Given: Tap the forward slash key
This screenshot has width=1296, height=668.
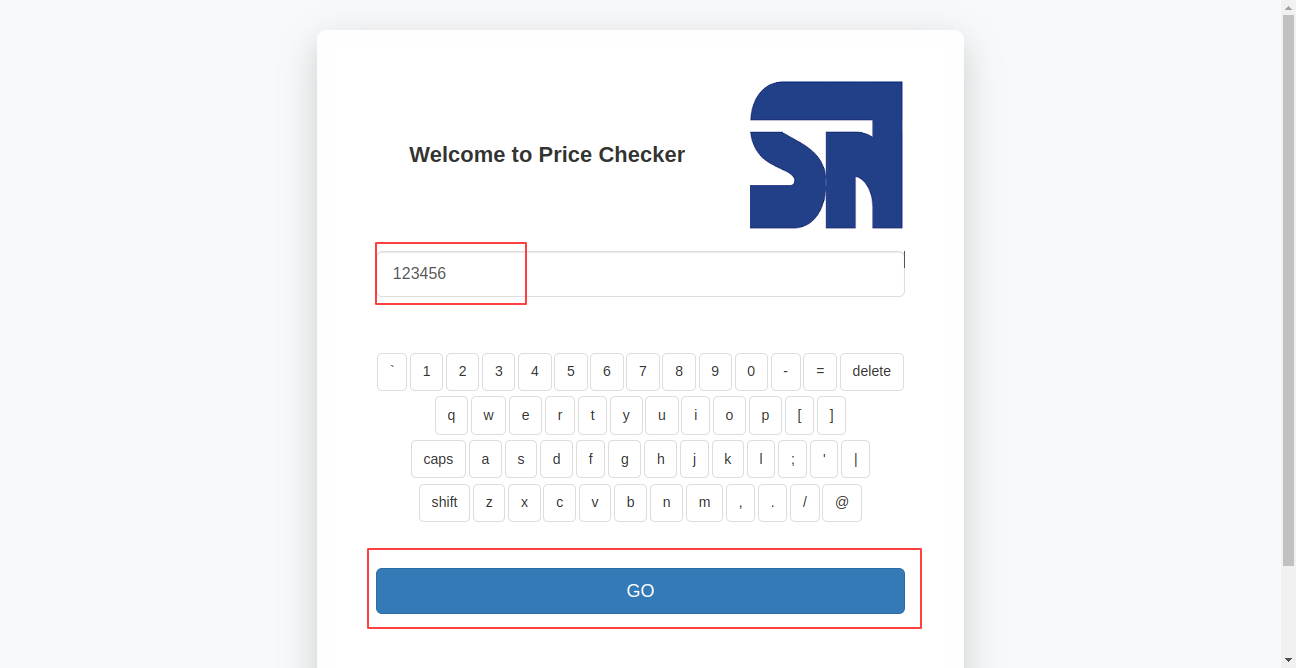Looking at the screenshot, I should (804, 503).
